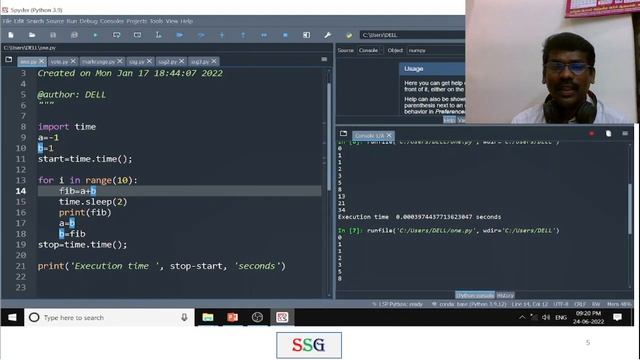The image size is (640, 360).
Task: Click the Step into function icon
Action: (x=222, y=35)
